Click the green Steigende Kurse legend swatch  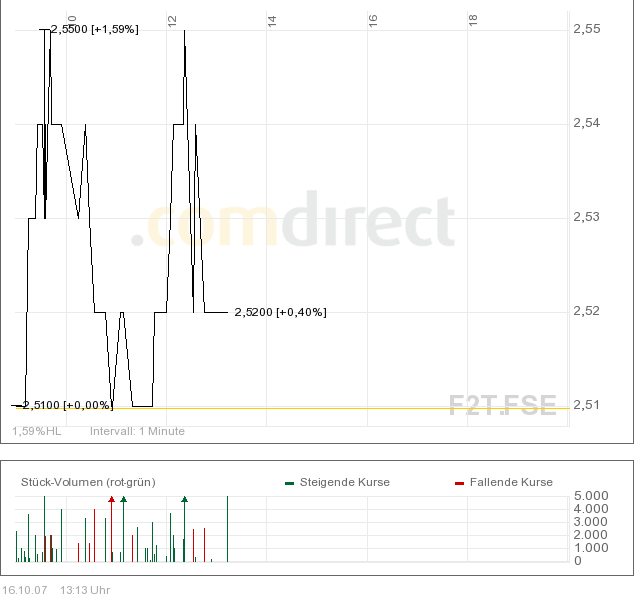pyautogui.click(x=290, y=483)
